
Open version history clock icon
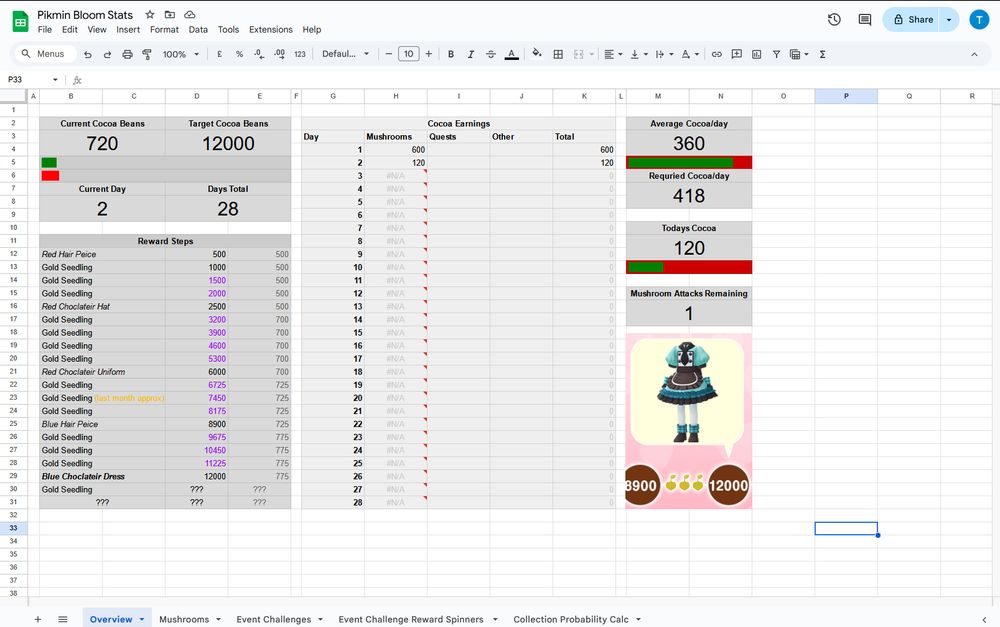834,20
